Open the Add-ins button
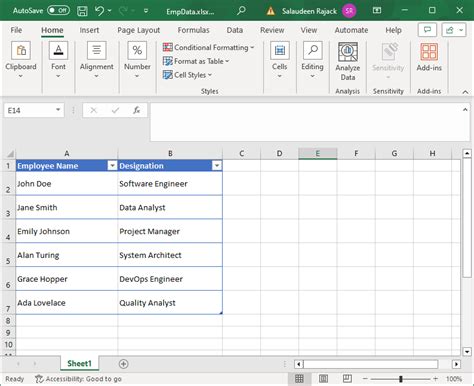 tap(429, 57)
